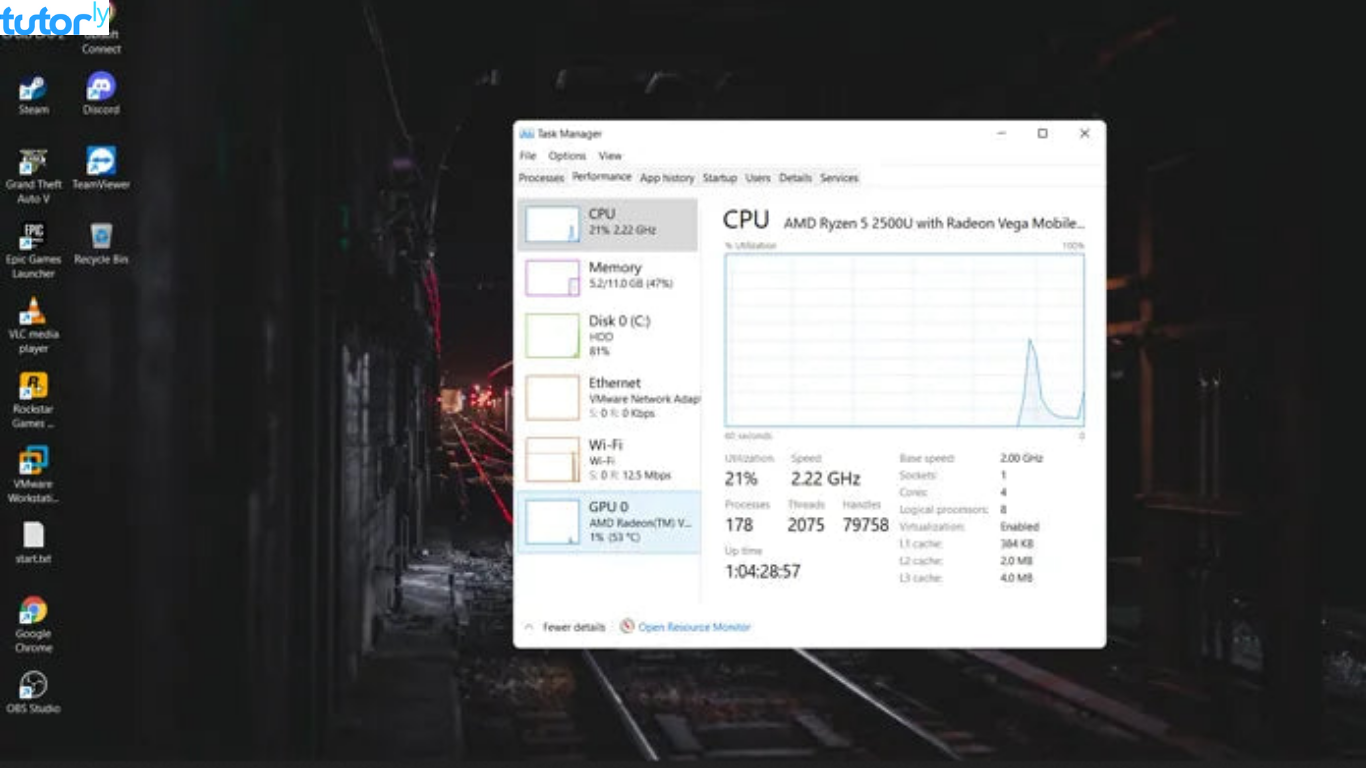Open the App history tab
Screen dimensions: 1366x768
click(667, 178)
